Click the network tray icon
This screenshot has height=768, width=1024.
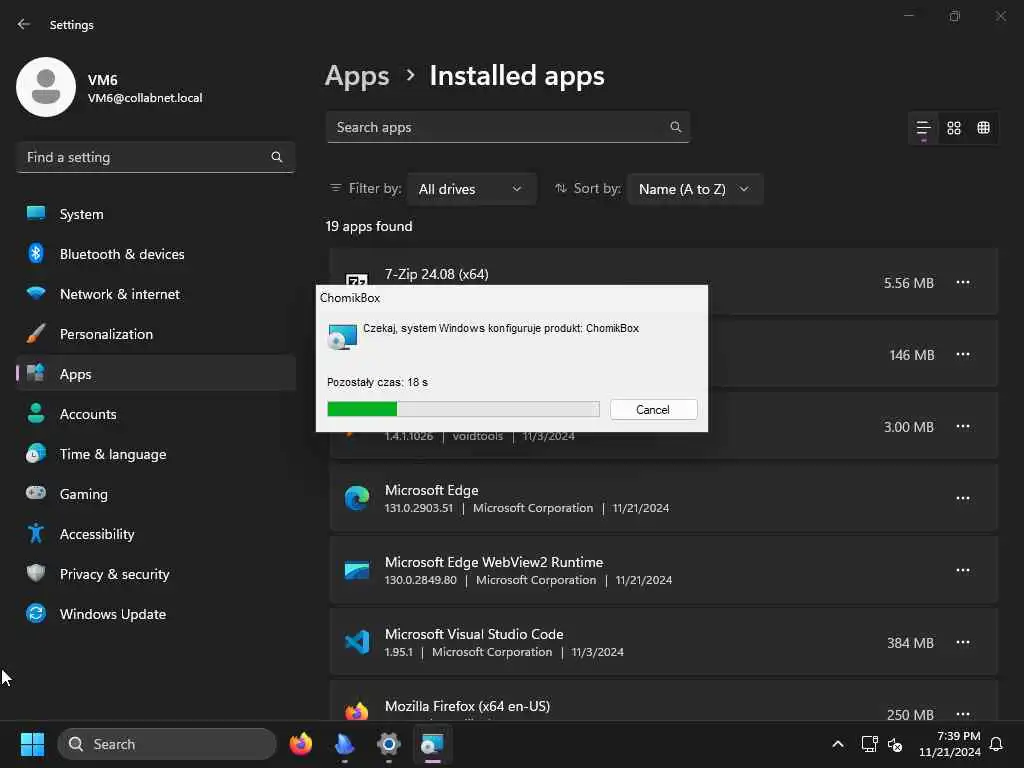point(869,744)
